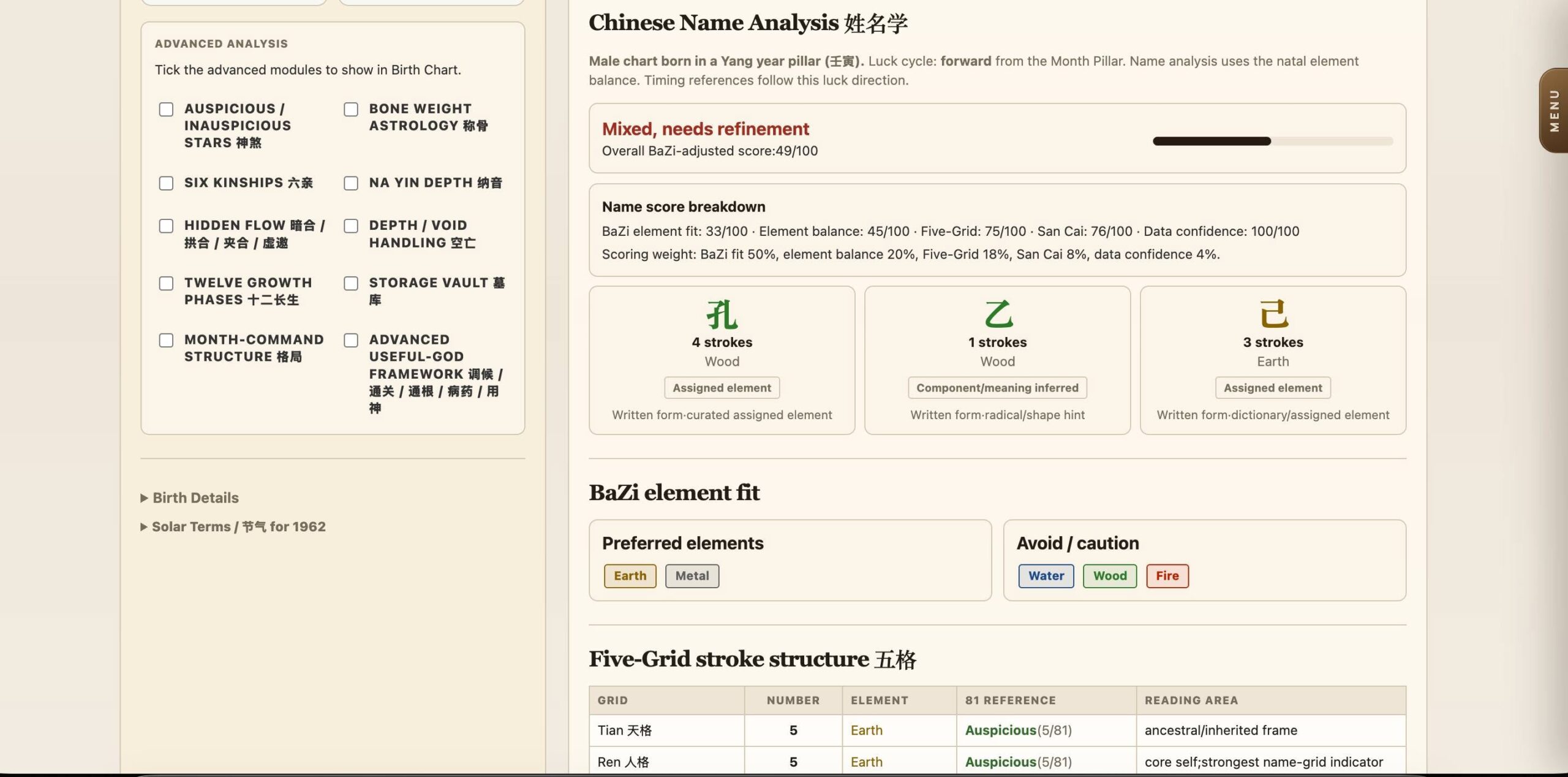Click Earth element in Ren row
Image resolution: width=1568 pixels, height=777 pixels.
point(866,762)
